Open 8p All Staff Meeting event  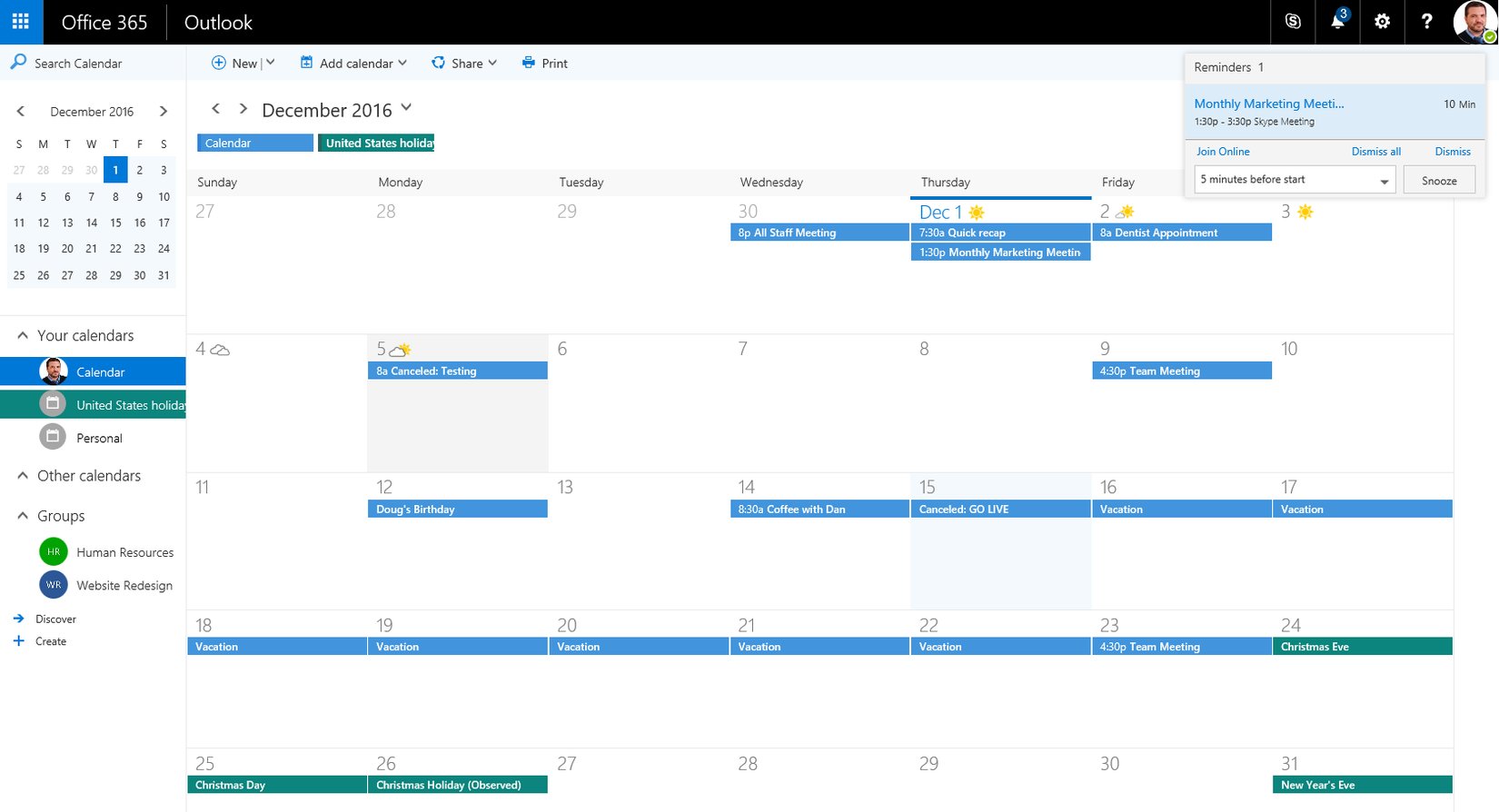(819, 233)
